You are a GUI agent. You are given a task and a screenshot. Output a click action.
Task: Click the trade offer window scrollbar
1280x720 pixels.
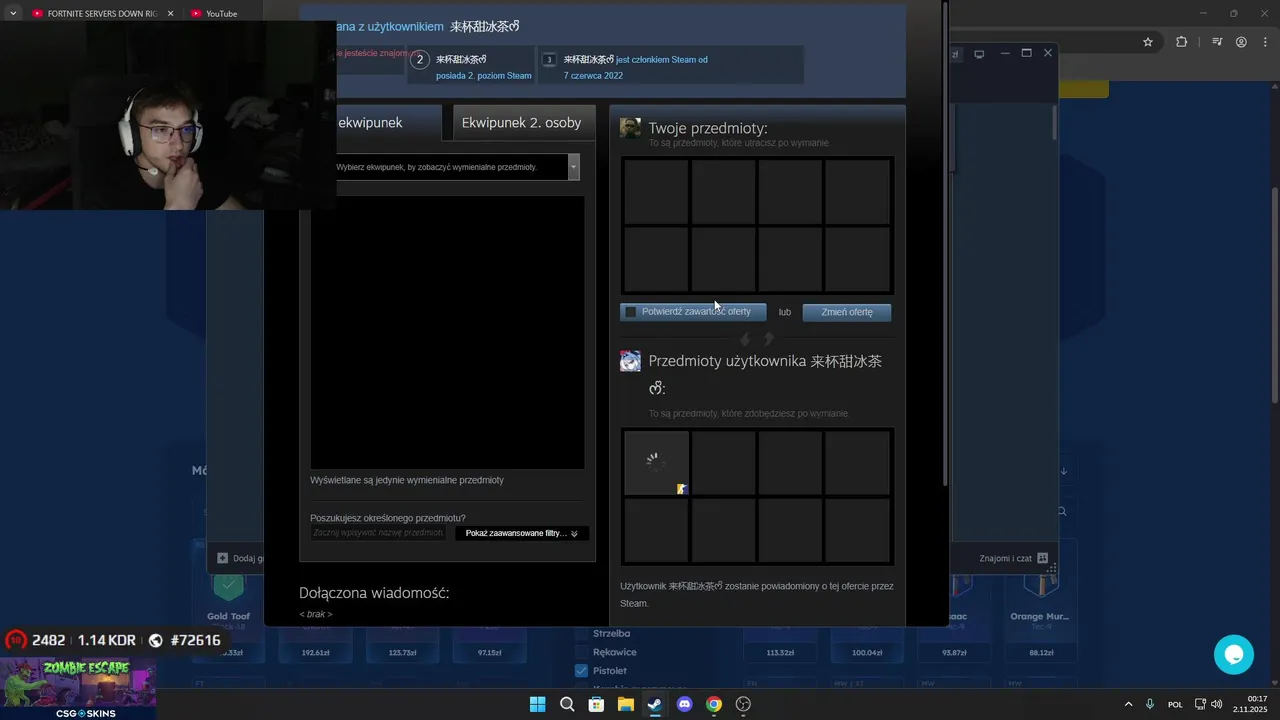click(x=944, y=243)
